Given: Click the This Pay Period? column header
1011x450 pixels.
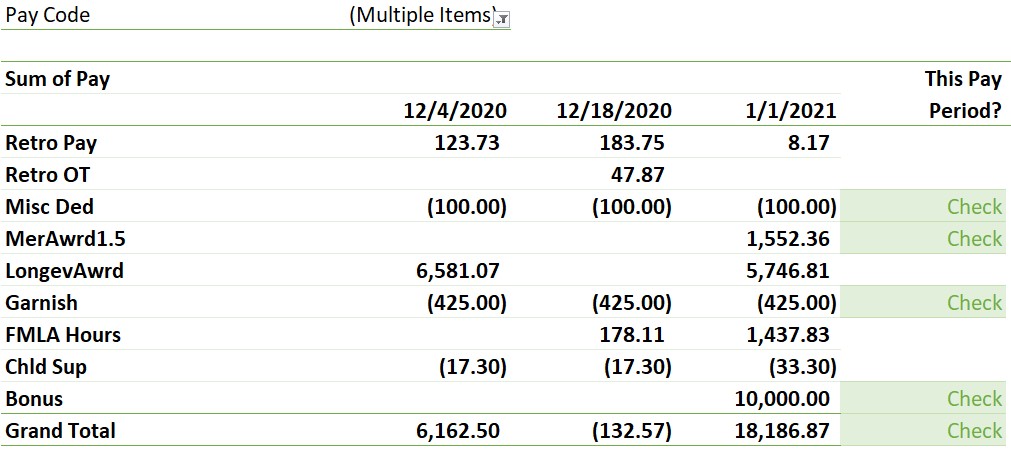Looking at the screenshot, I should click(x=963, y=95).
